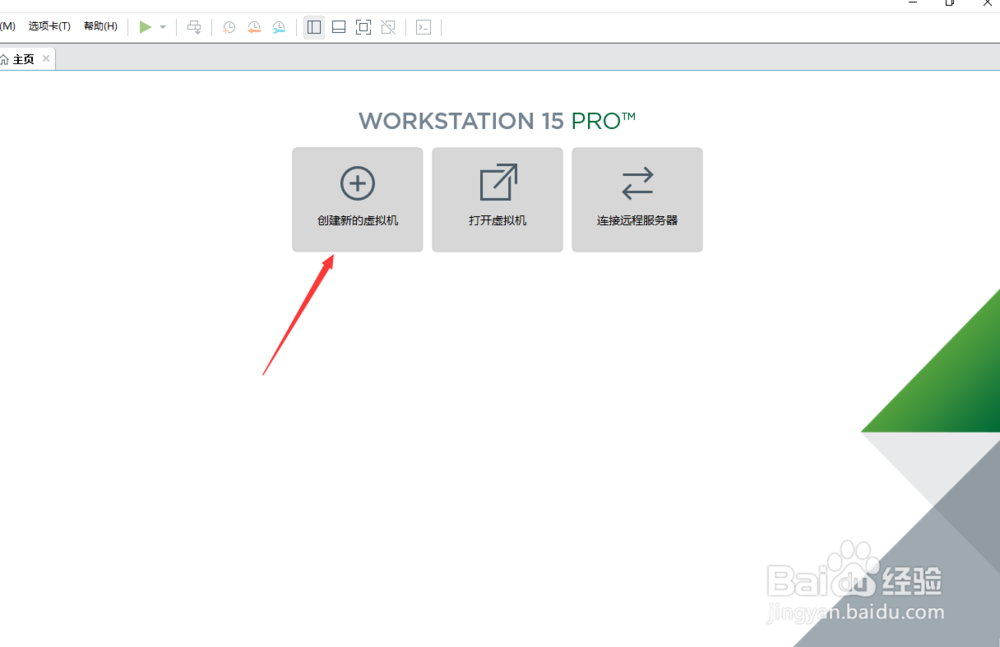
Task: Click the Unity mode icon
Action: [x=388, y=27]
